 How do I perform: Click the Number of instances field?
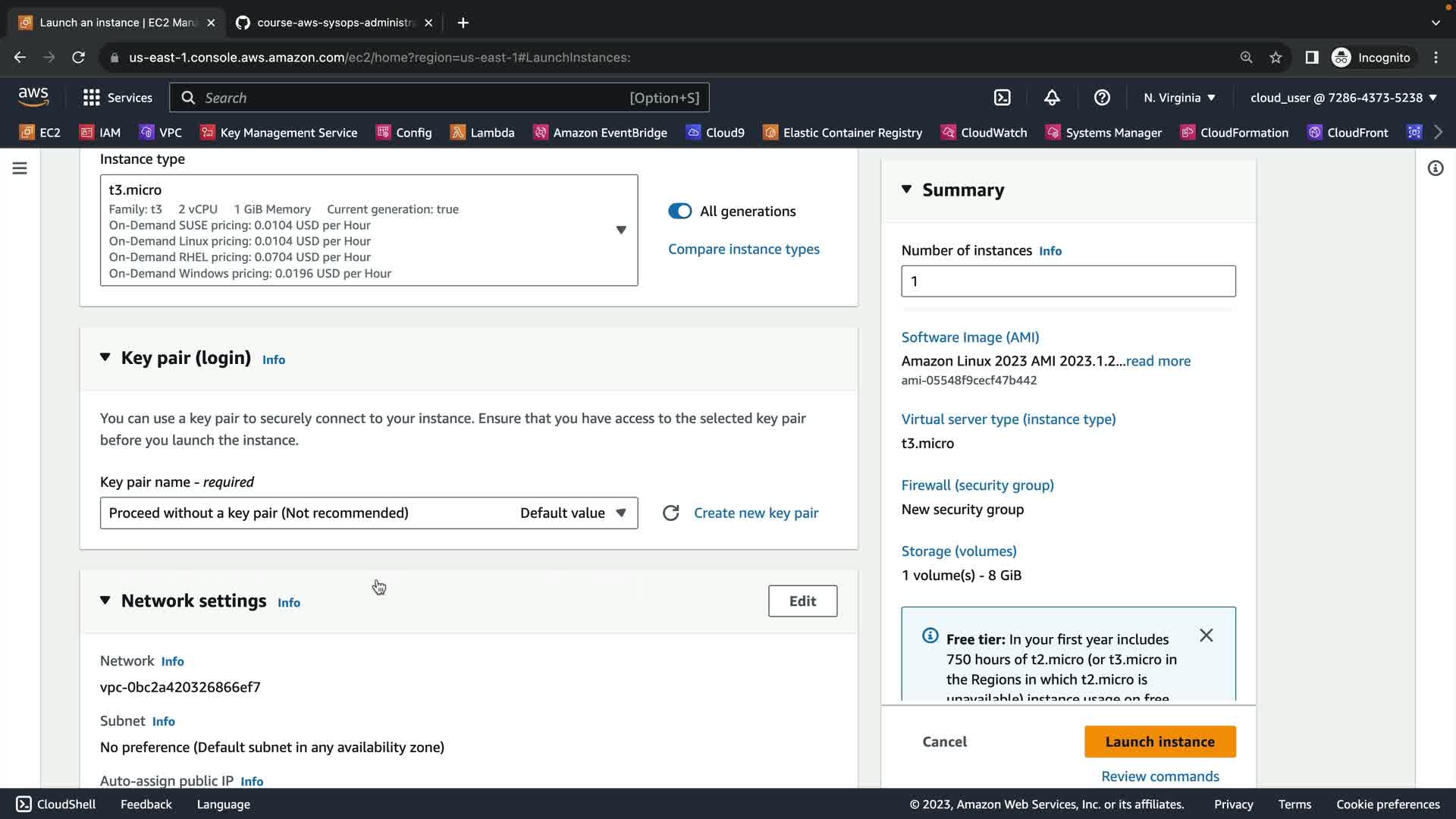click(x=1068, y=281)
